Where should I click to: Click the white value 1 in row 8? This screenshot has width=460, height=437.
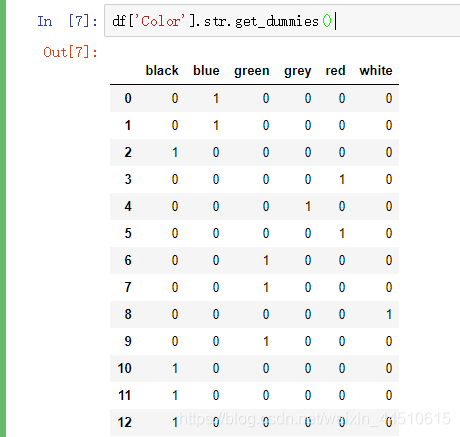[x=389, y=314]
